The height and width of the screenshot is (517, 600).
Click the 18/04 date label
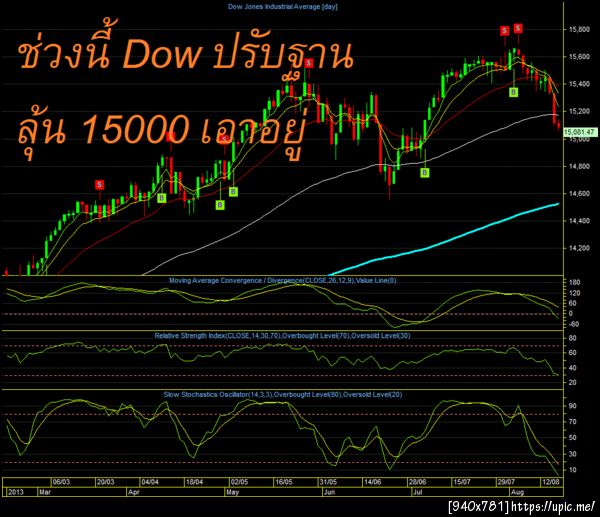tap(194, 482)
